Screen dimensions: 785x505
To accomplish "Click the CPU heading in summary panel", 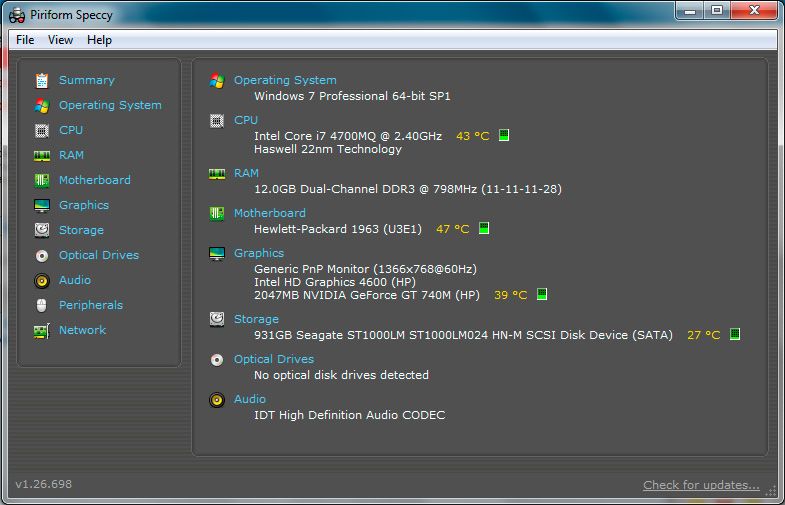I will tap(246, 120).
